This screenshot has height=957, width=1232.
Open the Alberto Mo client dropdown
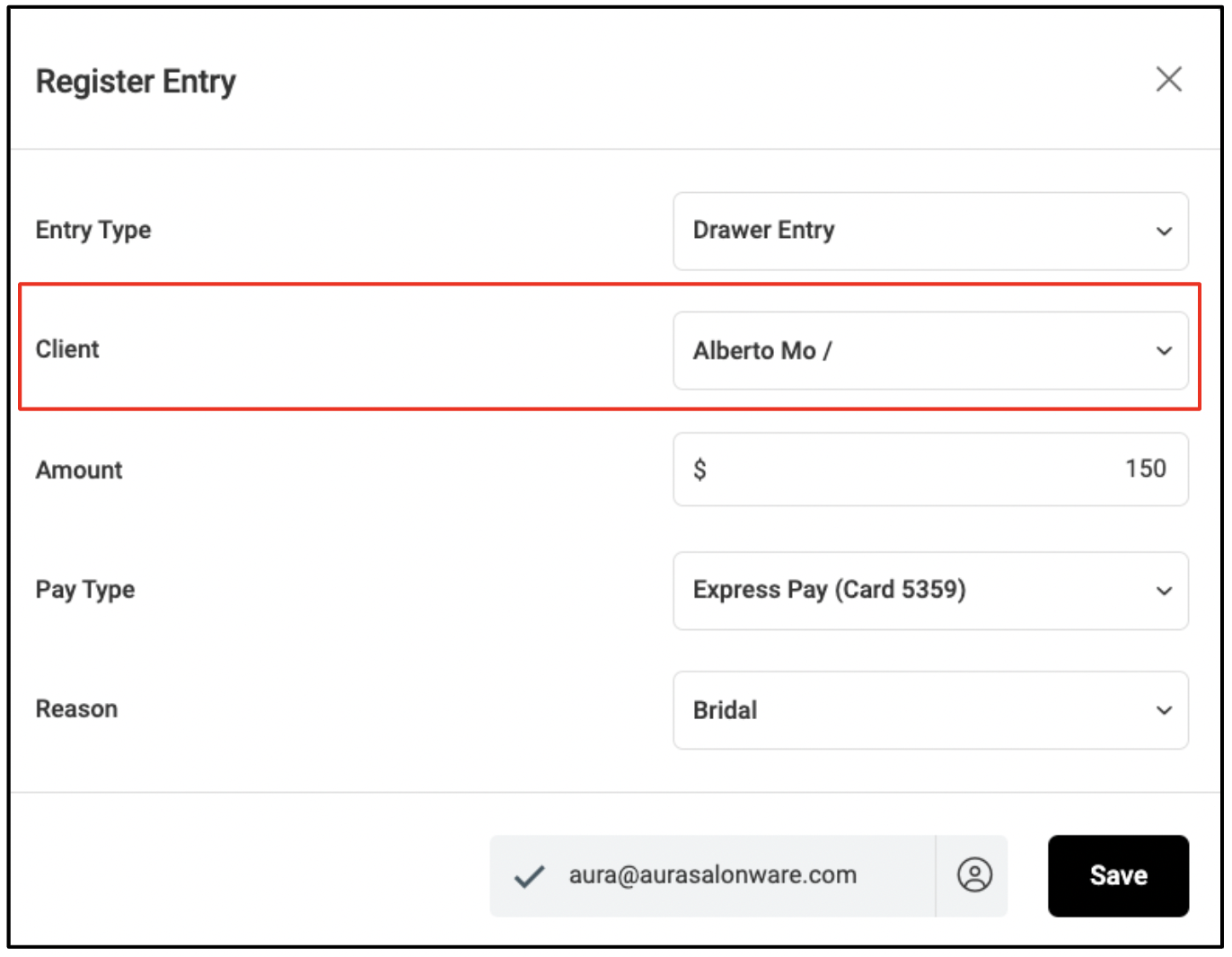pos(930,350)
